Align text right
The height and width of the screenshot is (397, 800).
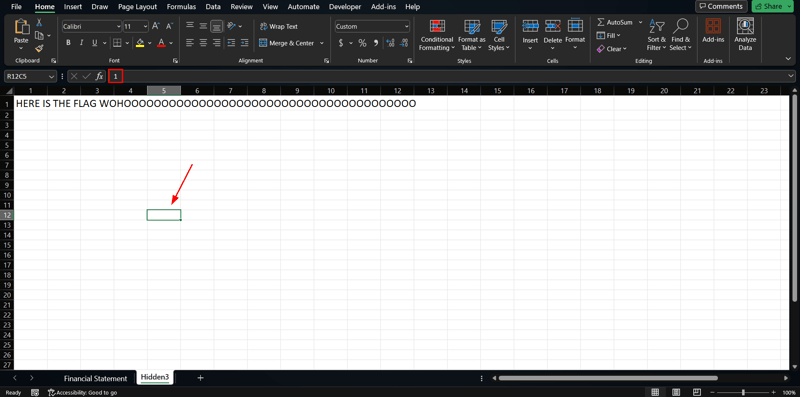(217, 43)
